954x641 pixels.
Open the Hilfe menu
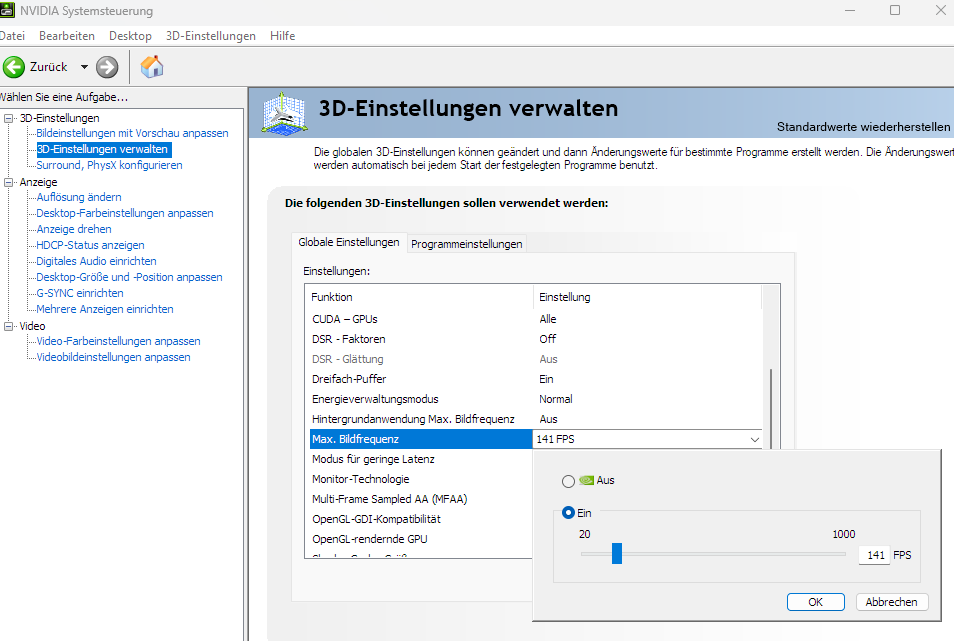[282, 35]
